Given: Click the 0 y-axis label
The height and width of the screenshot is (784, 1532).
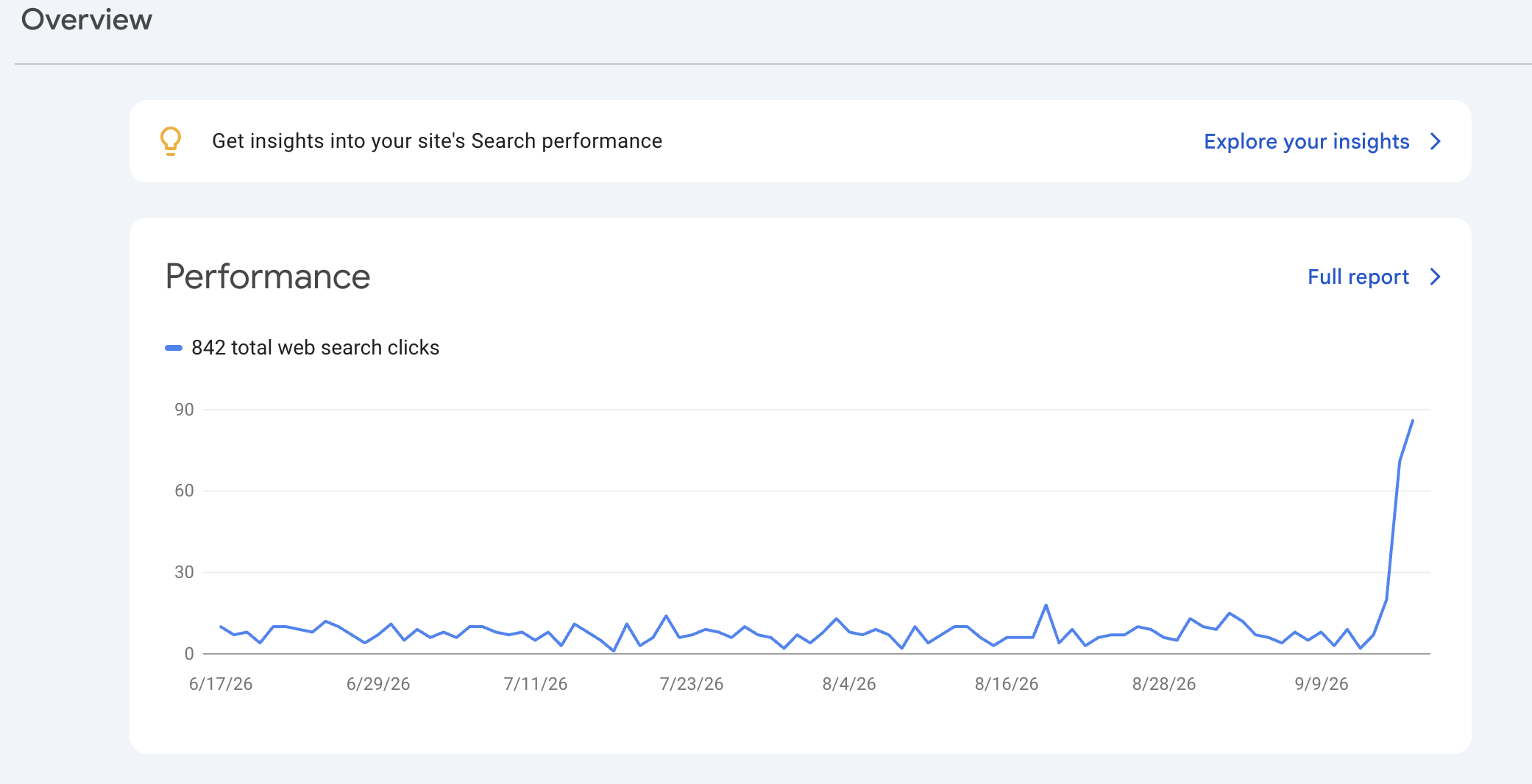Looking at the screenshot, I should click(189, 653).
